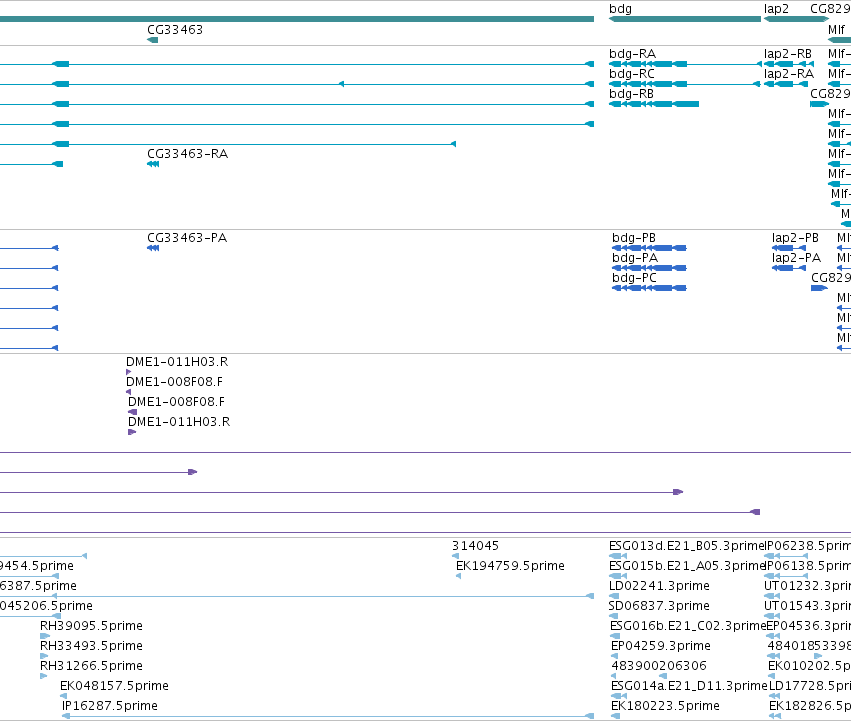Click the bdg-PC protein exon glyph
This screenshot has height=721, width=851.
649,288
